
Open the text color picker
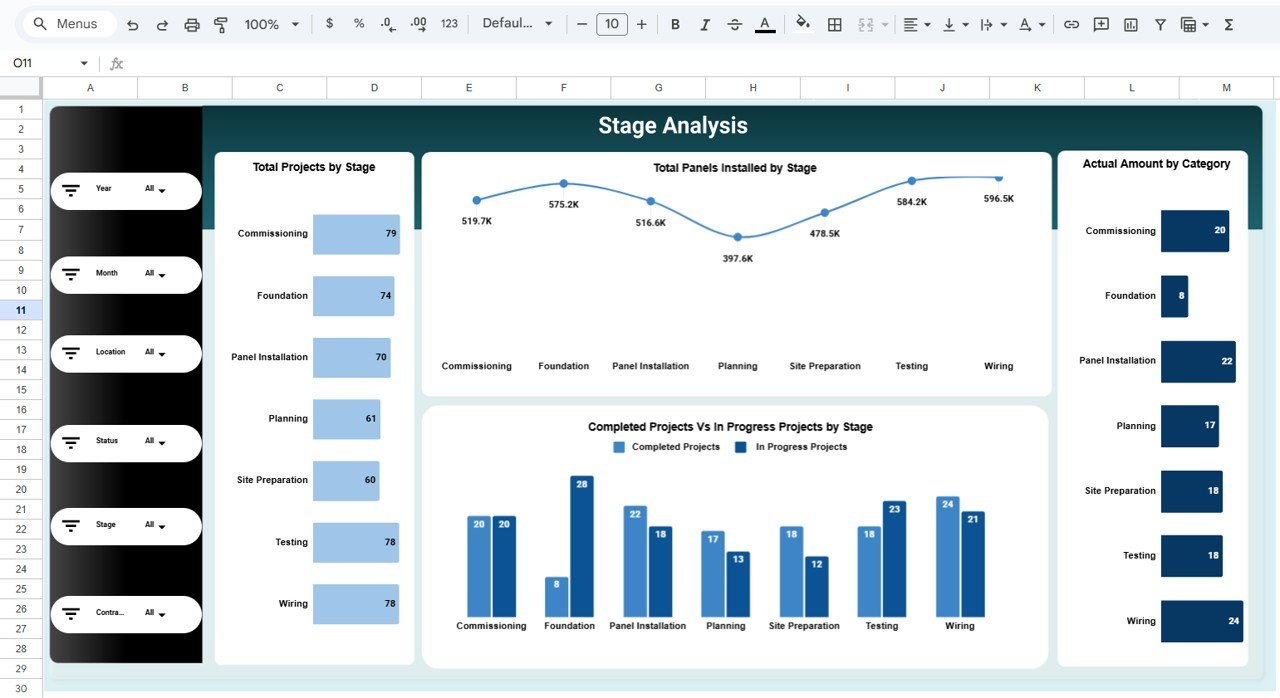click(765, 23)
